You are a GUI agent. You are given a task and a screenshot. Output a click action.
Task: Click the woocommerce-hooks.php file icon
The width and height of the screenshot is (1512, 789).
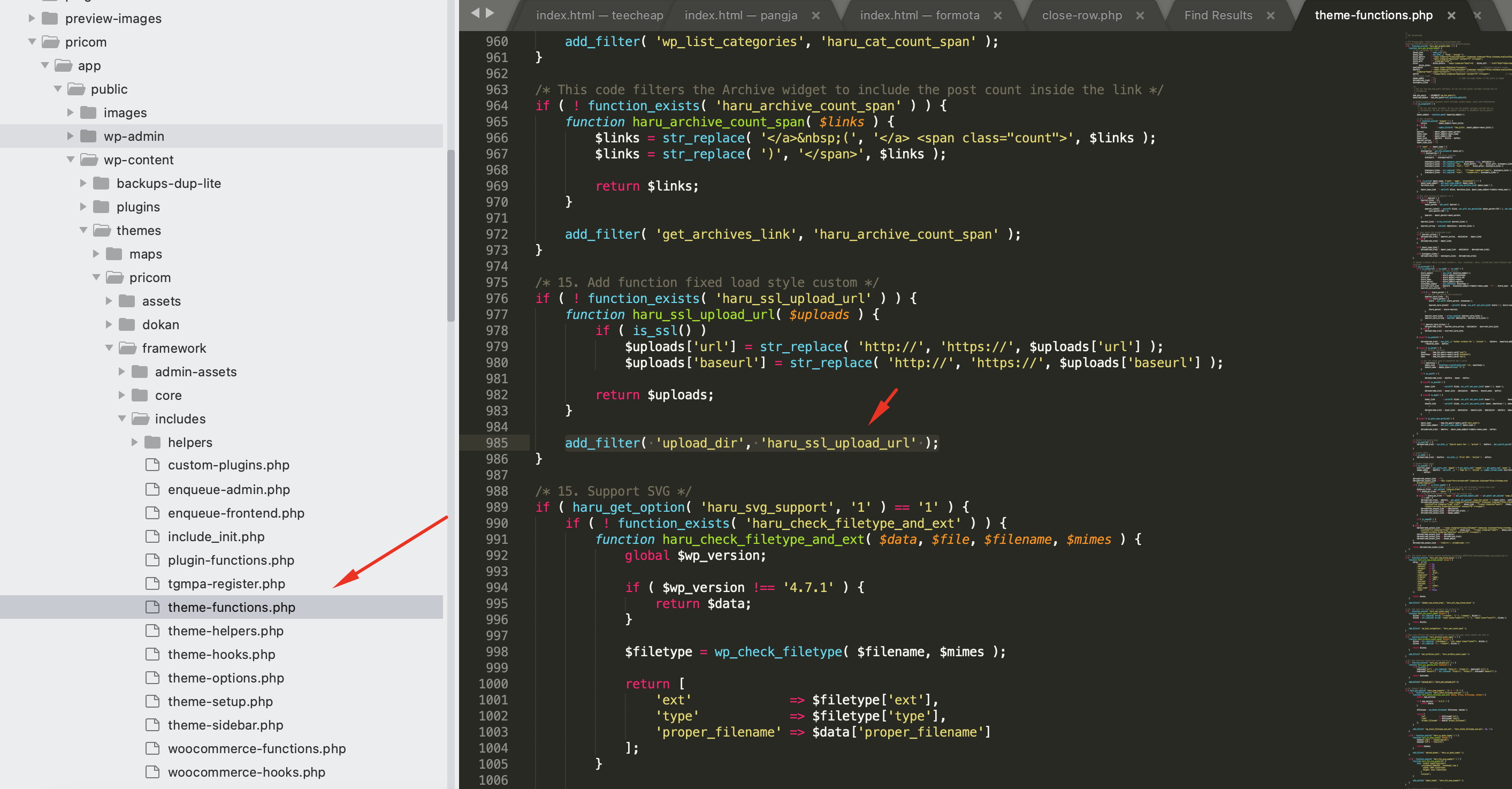tap(152, 772)
